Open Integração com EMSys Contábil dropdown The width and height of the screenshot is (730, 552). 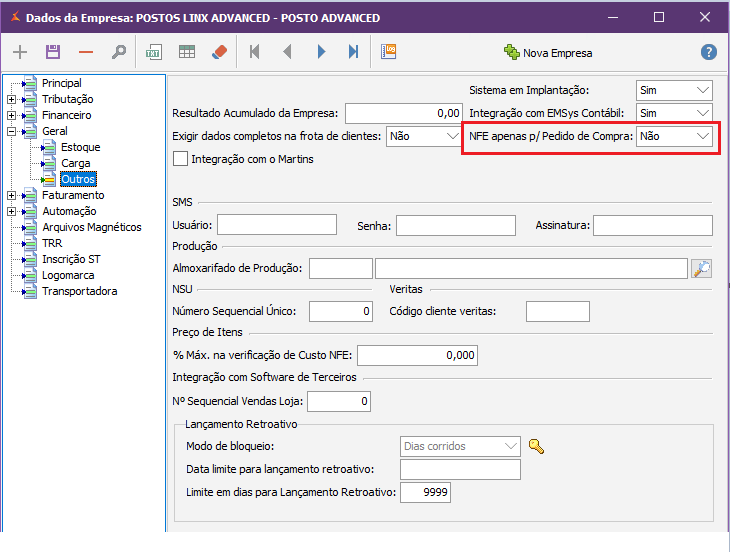click(674, 113)
